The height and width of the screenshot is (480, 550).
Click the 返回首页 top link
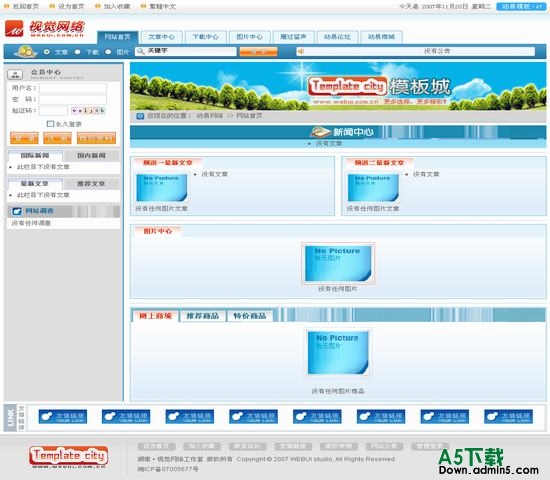(26, 6)
